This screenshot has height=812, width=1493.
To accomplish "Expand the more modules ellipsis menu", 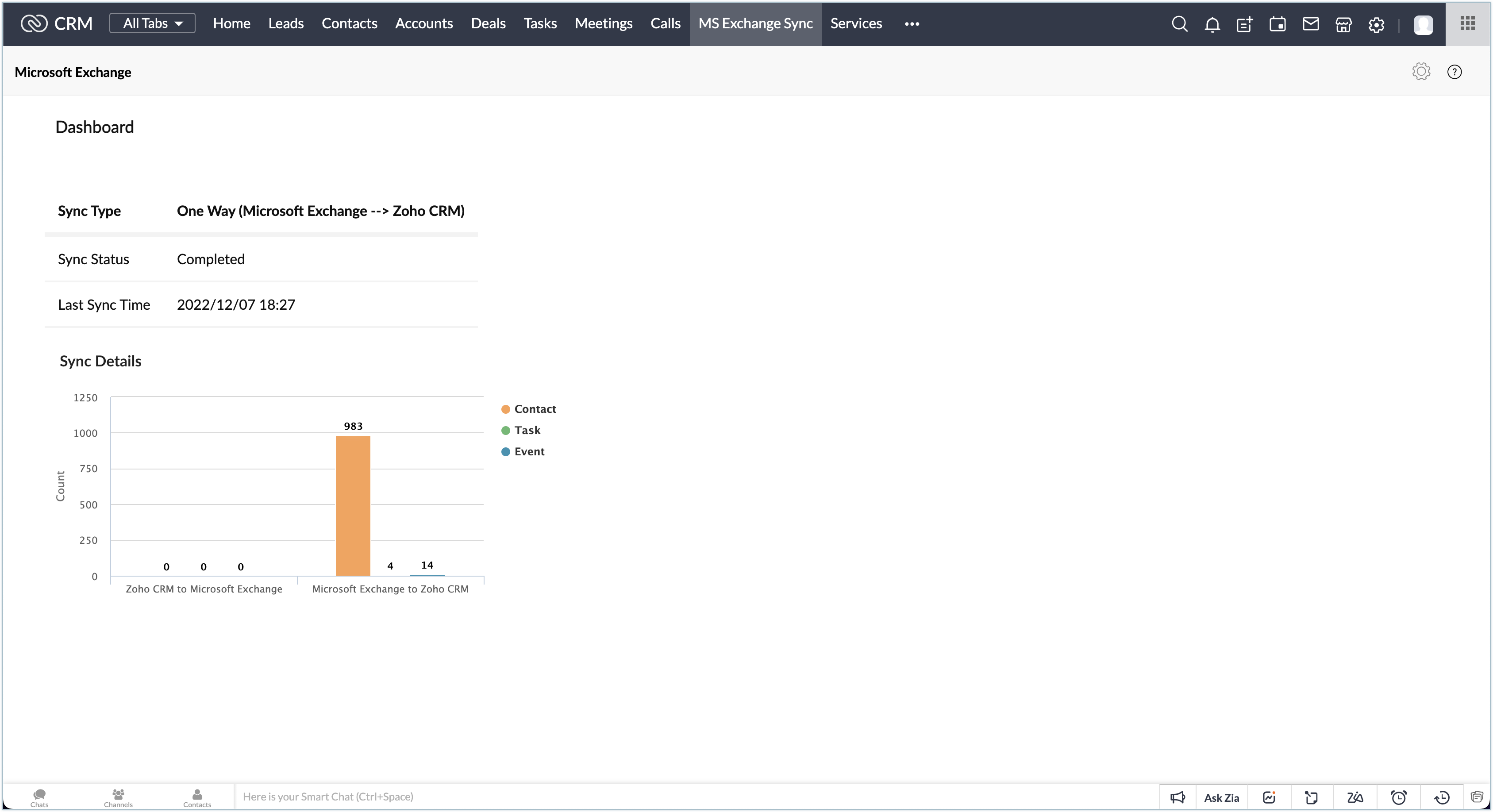I will pyautogui.click(x=912, y=24).
